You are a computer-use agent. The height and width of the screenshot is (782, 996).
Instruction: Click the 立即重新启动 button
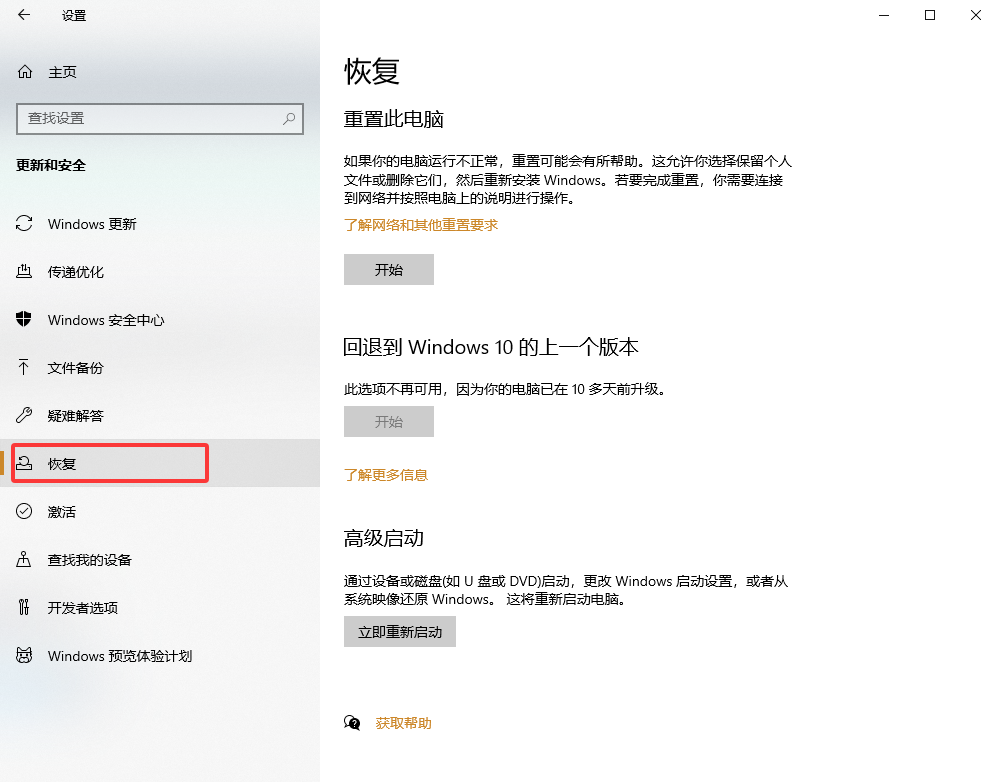click(399, 631)
